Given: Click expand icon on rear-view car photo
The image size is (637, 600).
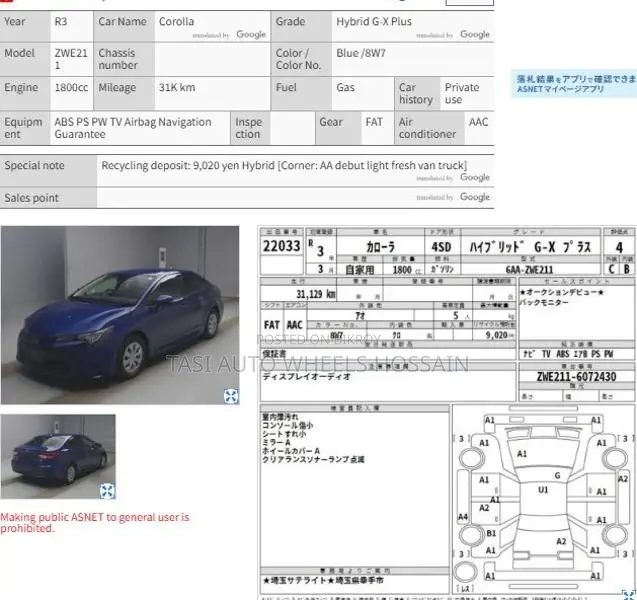Looking at the screenshot, I should coord(107,491).
